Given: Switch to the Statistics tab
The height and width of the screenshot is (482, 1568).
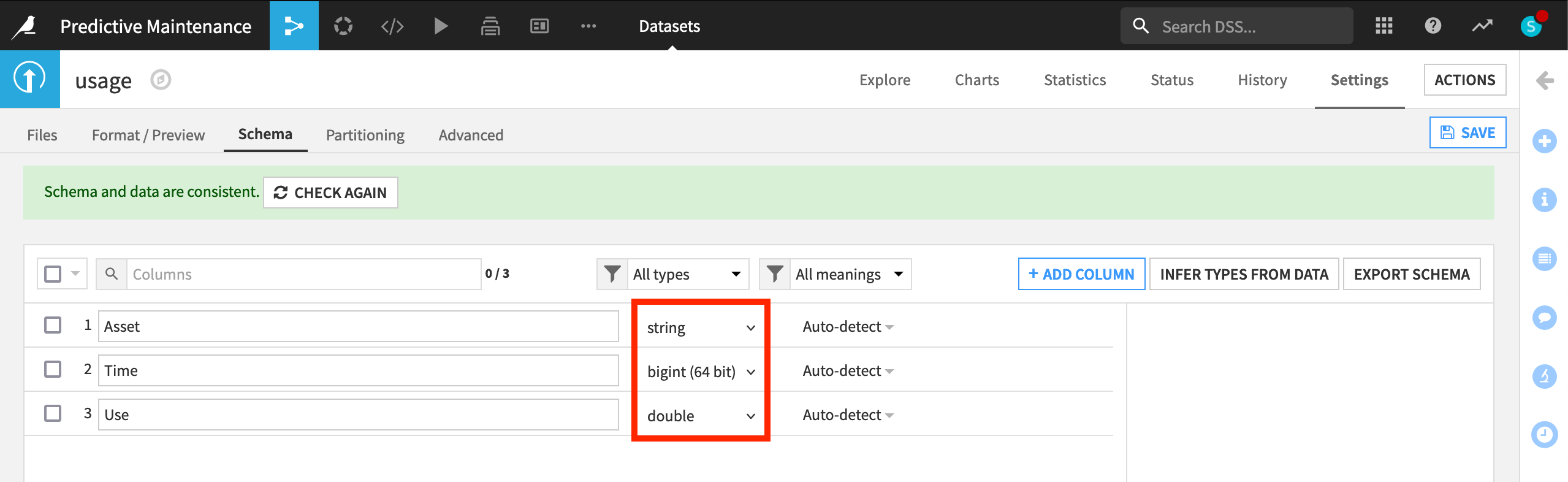Looking at the screenshot, I should [1075, 80].
